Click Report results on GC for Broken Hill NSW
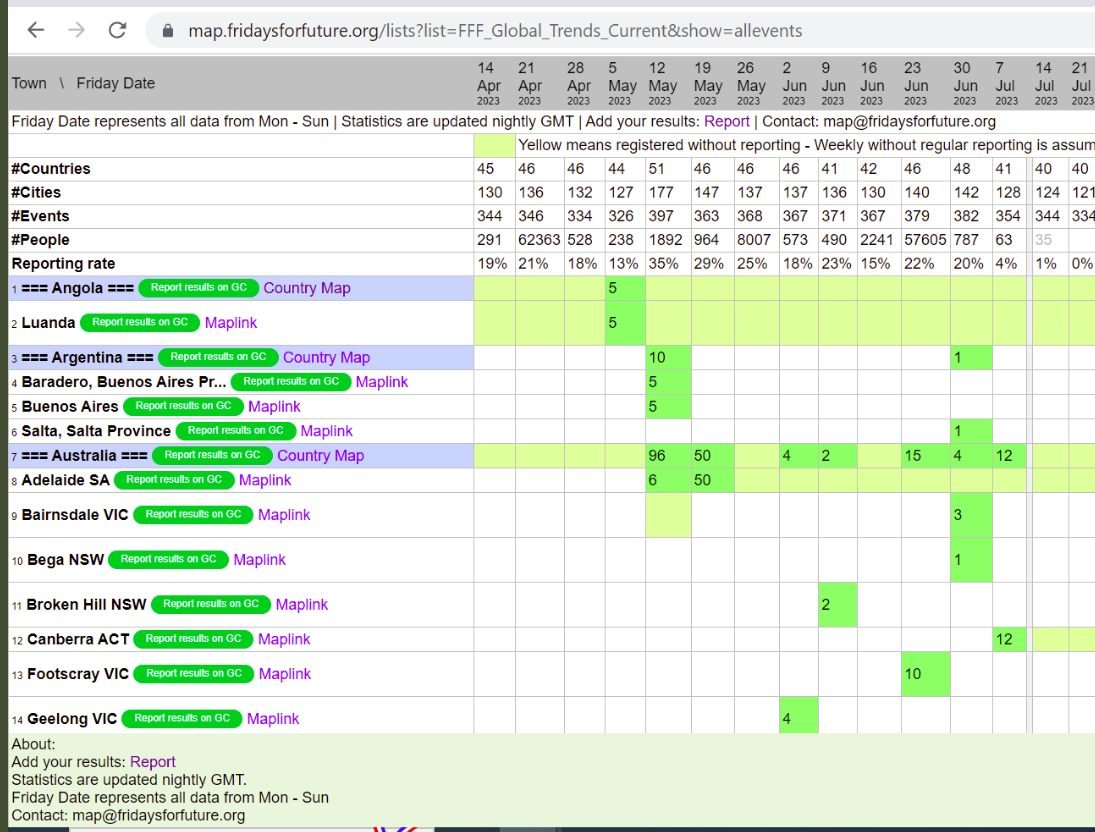The width and height of the screenshot is (1095, 832). pos(211,604)
